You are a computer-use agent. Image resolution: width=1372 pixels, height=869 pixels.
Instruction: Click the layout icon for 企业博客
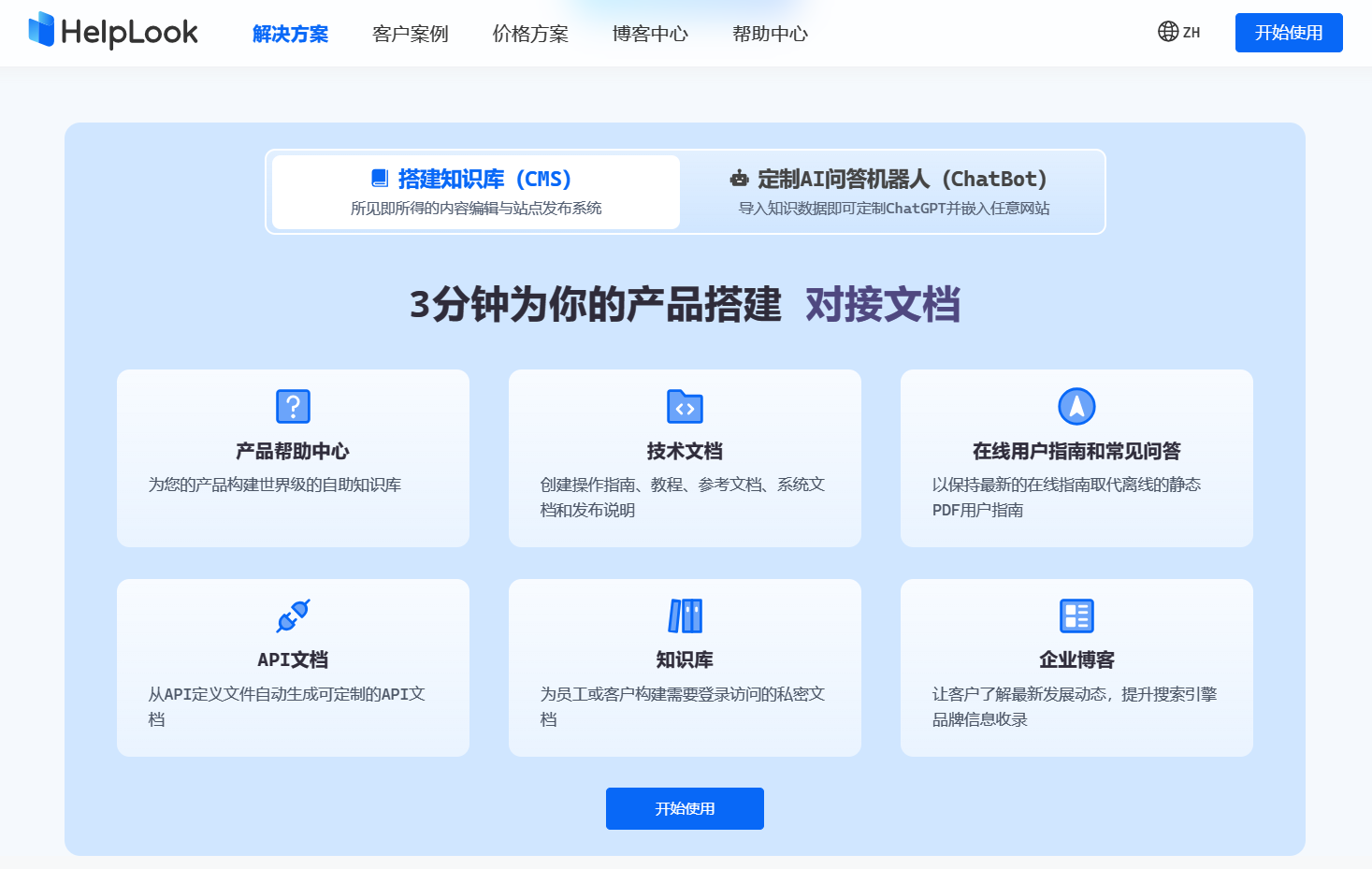click(x=1076, y=616)
